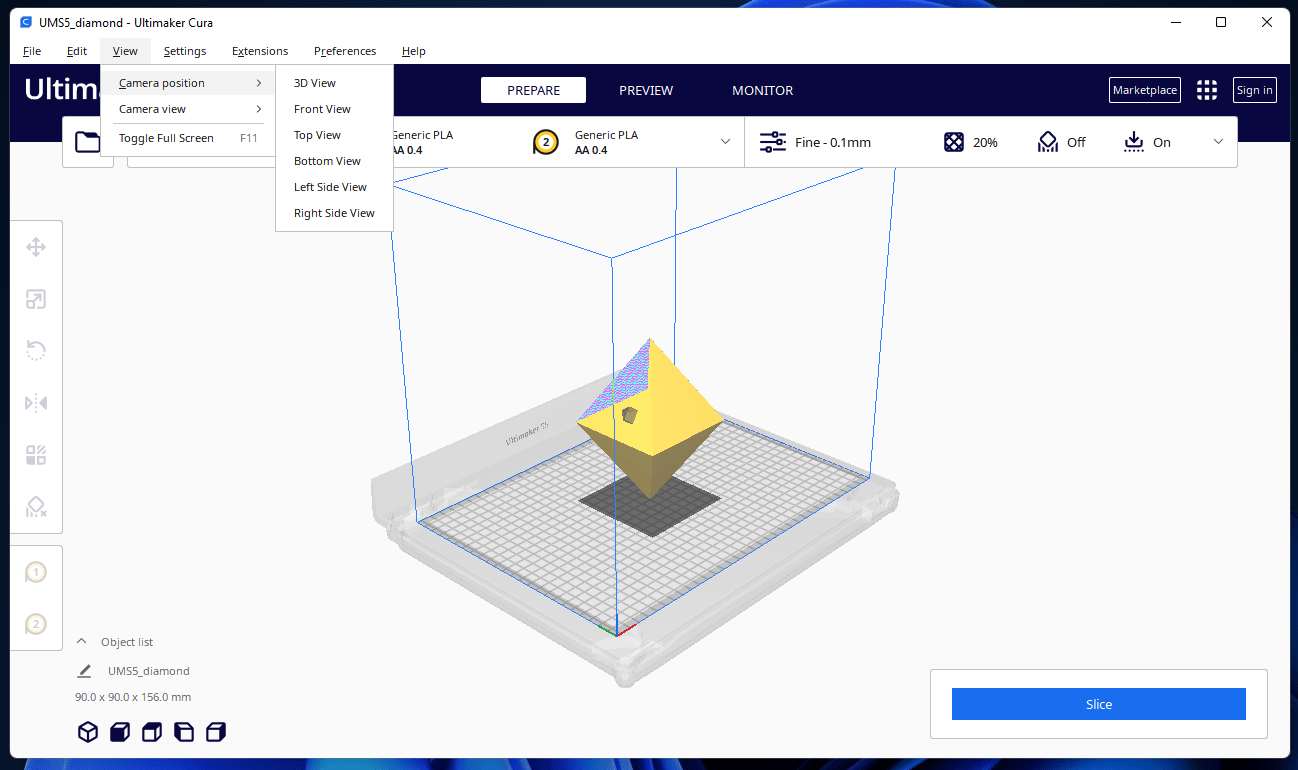Select the Scale tool
Screen dimensions: 1298x770
click(x=36, y=299)
